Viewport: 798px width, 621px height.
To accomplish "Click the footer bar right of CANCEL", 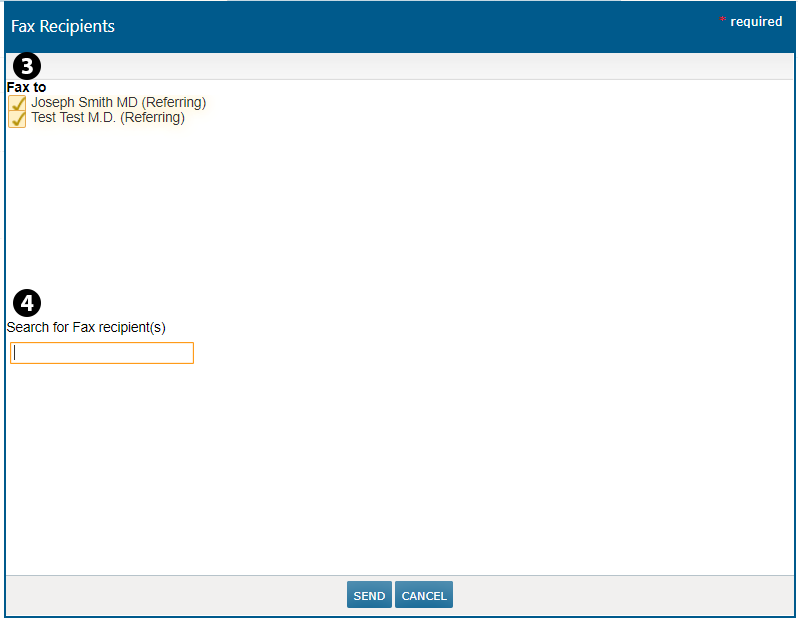I will click(x=620, y=596).
